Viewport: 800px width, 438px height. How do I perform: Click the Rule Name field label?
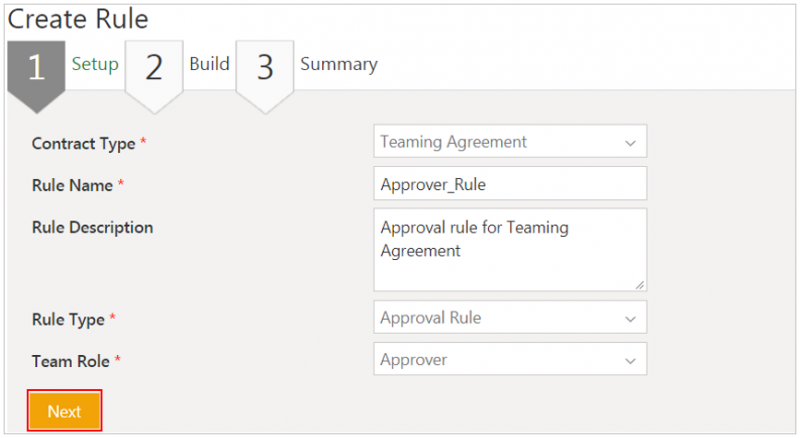tap(74, 185)
